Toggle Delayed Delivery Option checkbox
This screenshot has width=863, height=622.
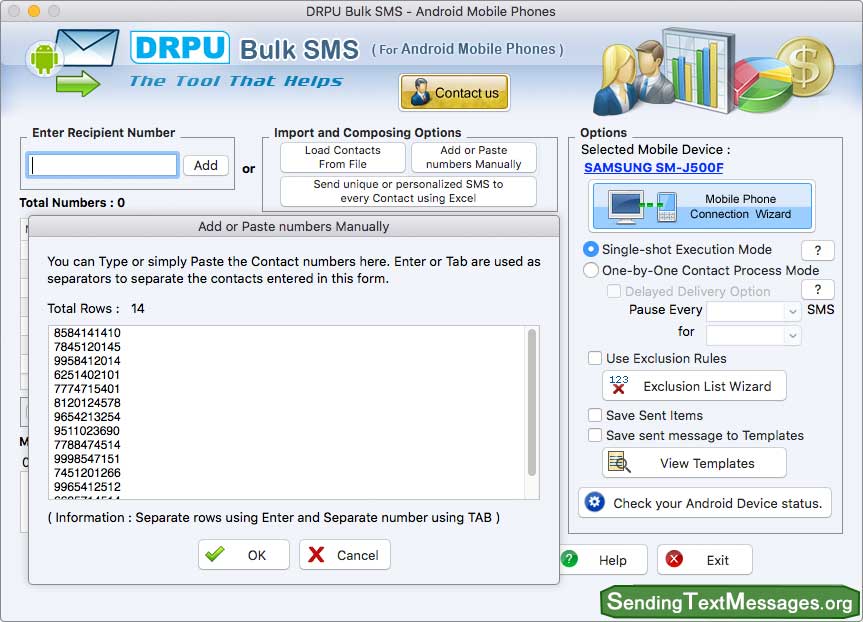point(614,291)
